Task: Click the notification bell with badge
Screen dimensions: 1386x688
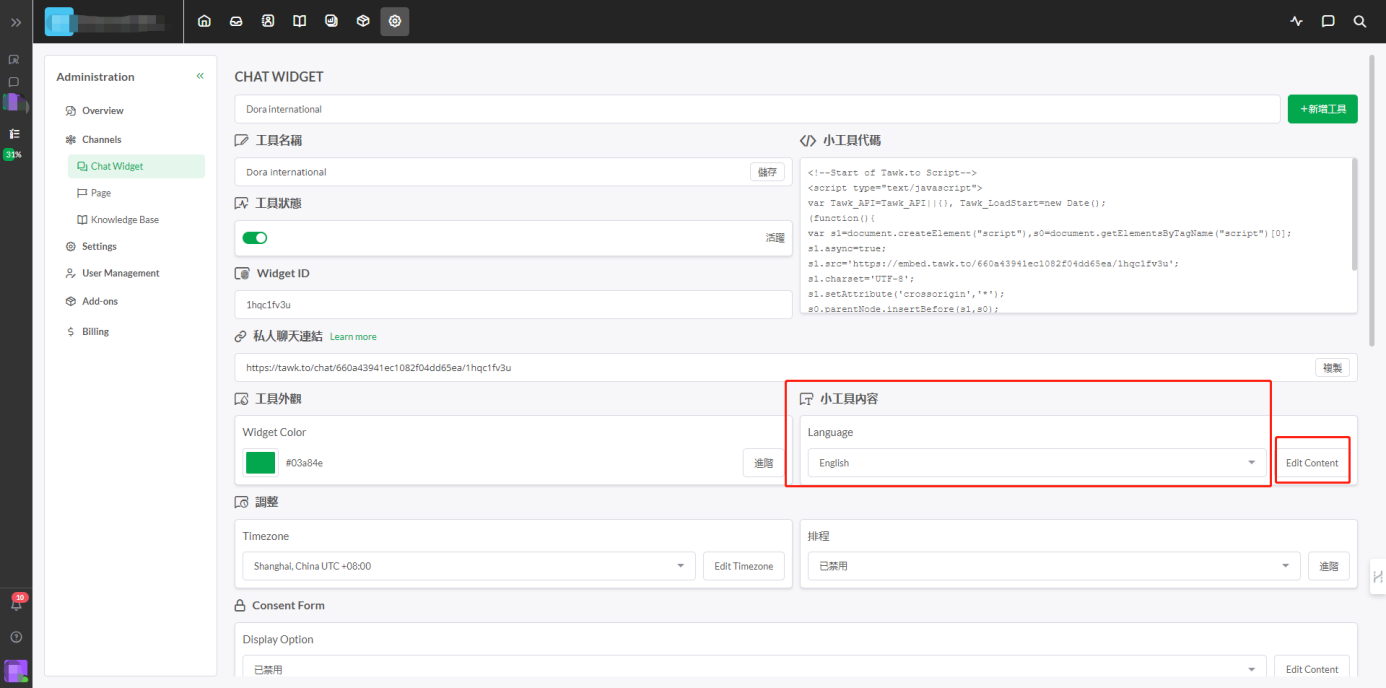Action: (16, 603)
